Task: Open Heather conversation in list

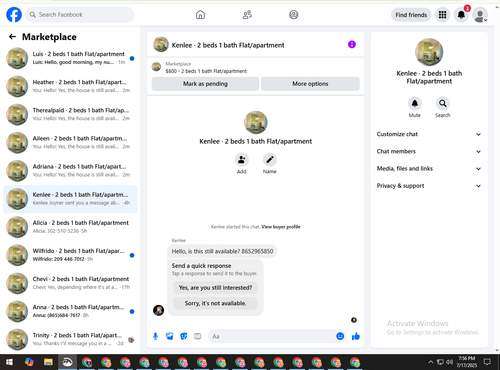Action: click(70, 86)
